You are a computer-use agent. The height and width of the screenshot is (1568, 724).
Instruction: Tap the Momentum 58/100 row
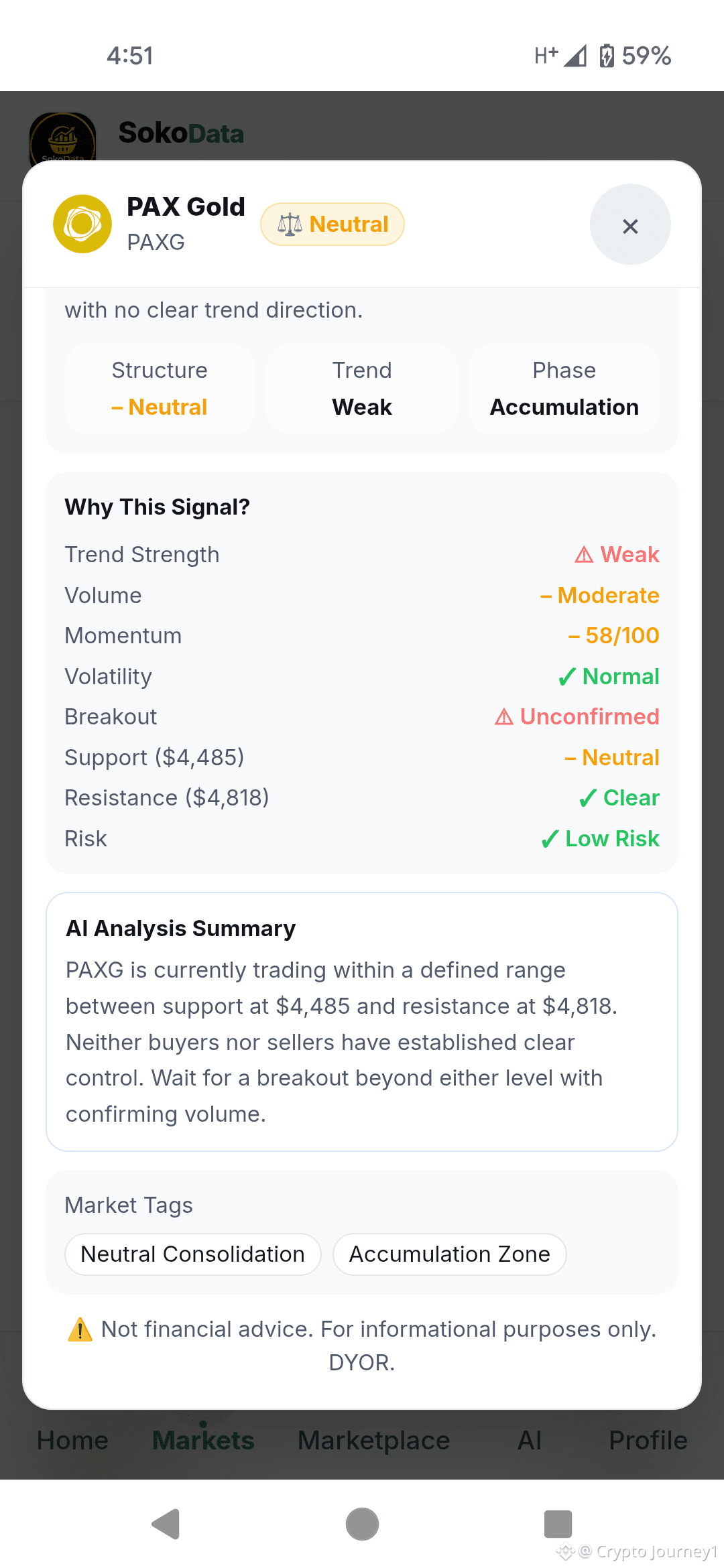coord(362,635)
